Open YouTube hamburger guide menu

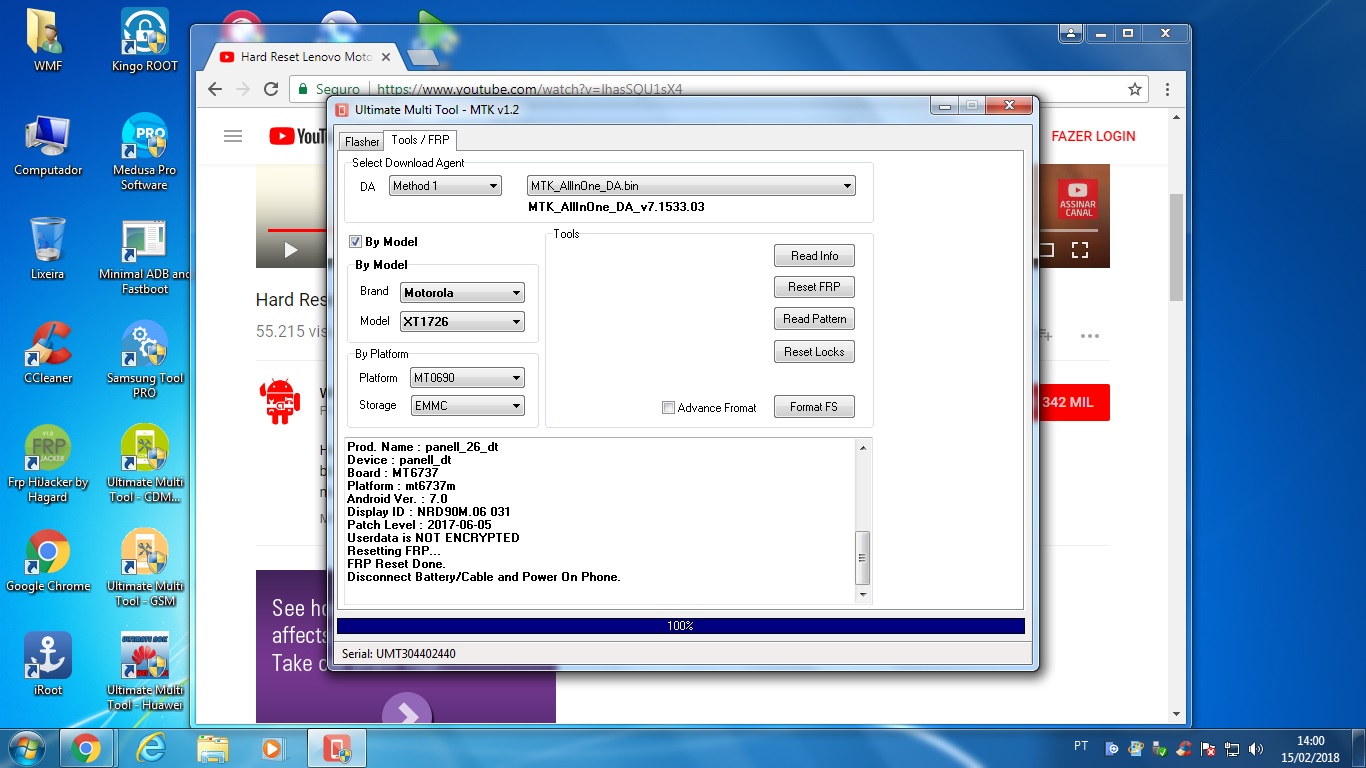[233, 136]
